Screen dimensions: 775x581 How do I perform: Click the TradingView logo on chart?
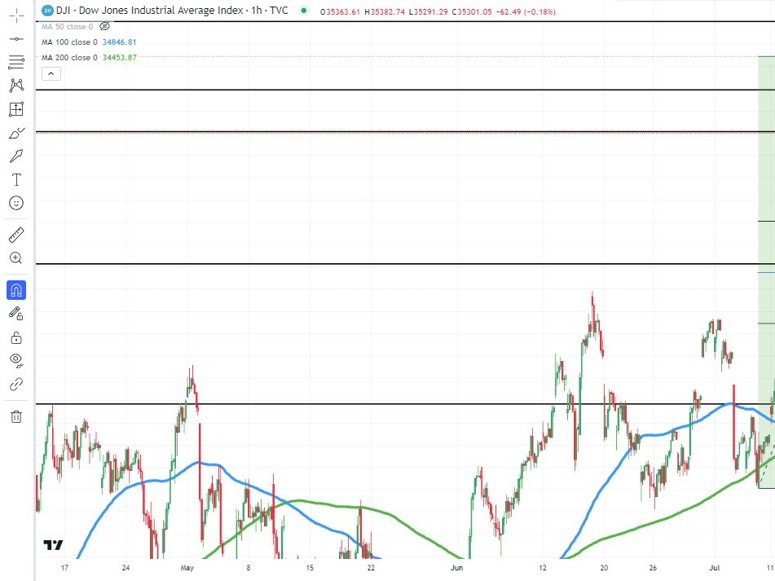pos(53,545)
